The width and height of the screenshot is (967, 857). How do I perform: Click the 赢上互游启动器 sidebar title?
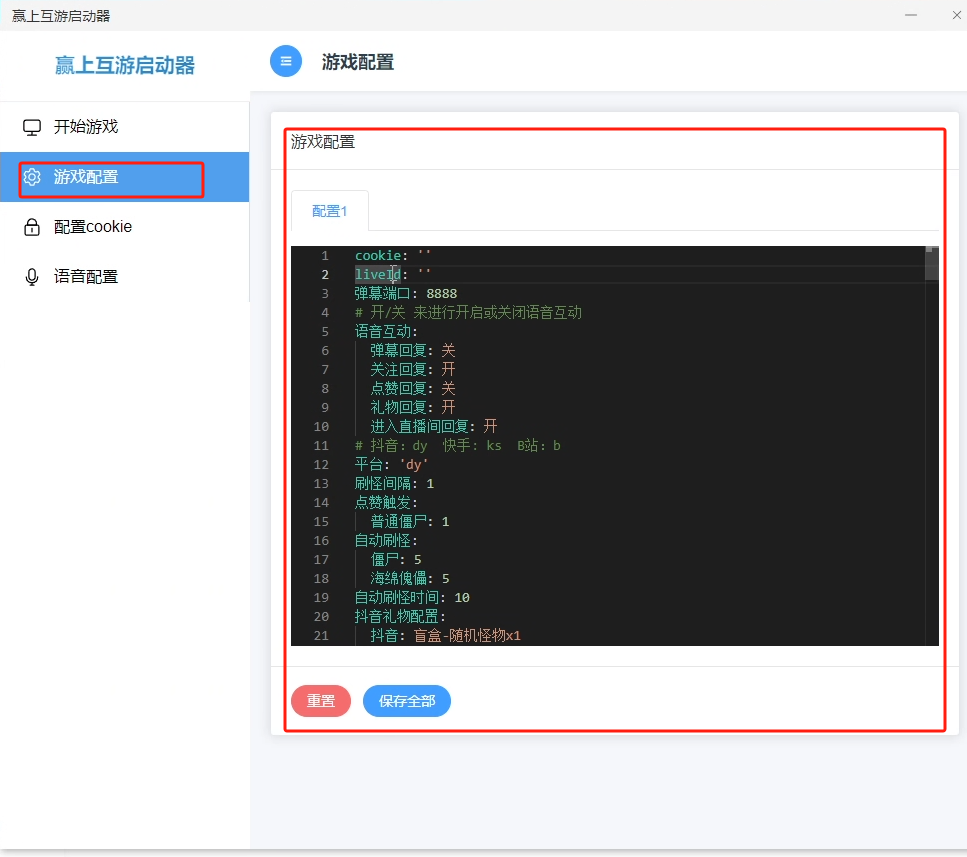click(x=125, y=66)
